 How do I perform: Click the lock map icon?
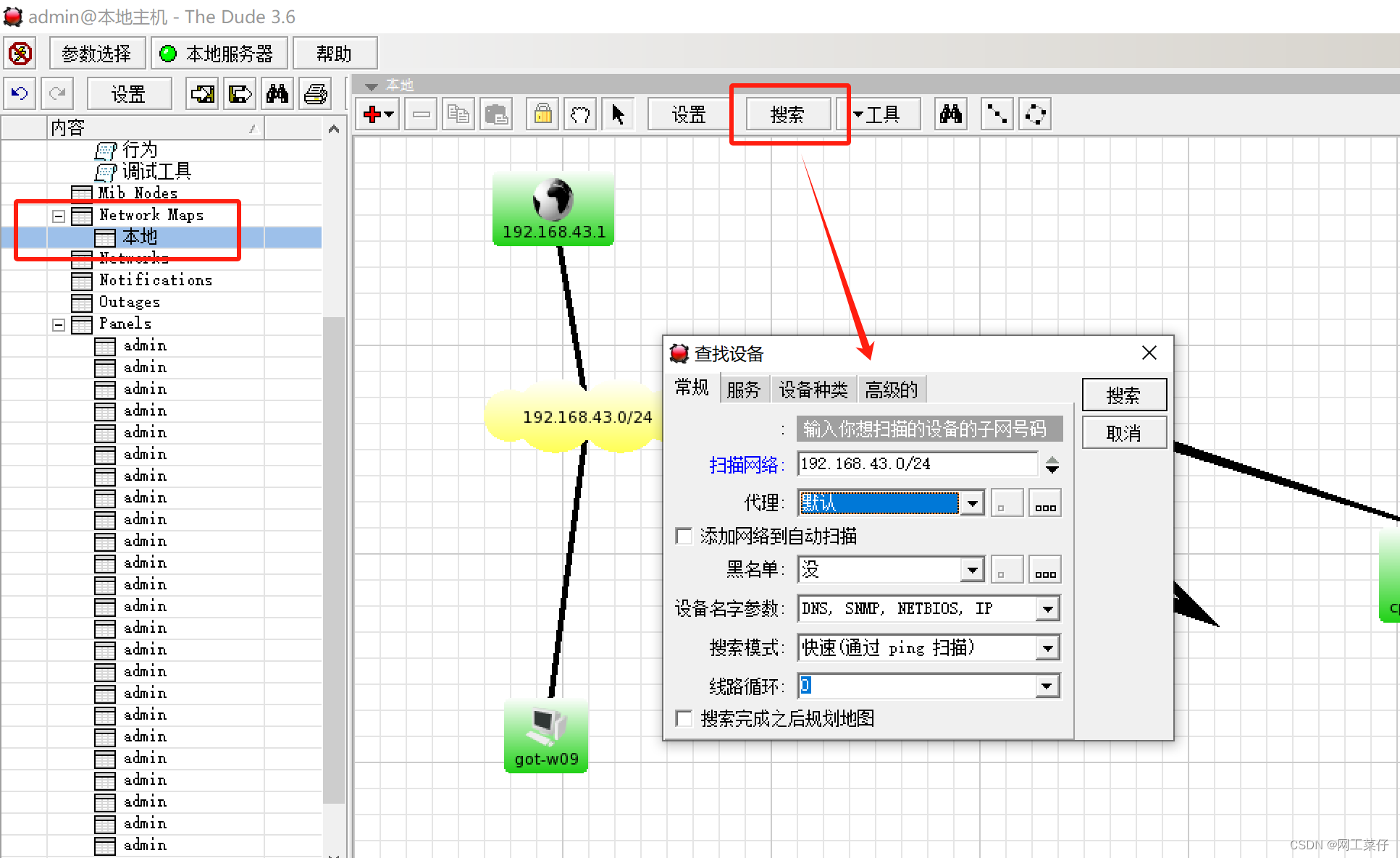[x=542, y=114]
